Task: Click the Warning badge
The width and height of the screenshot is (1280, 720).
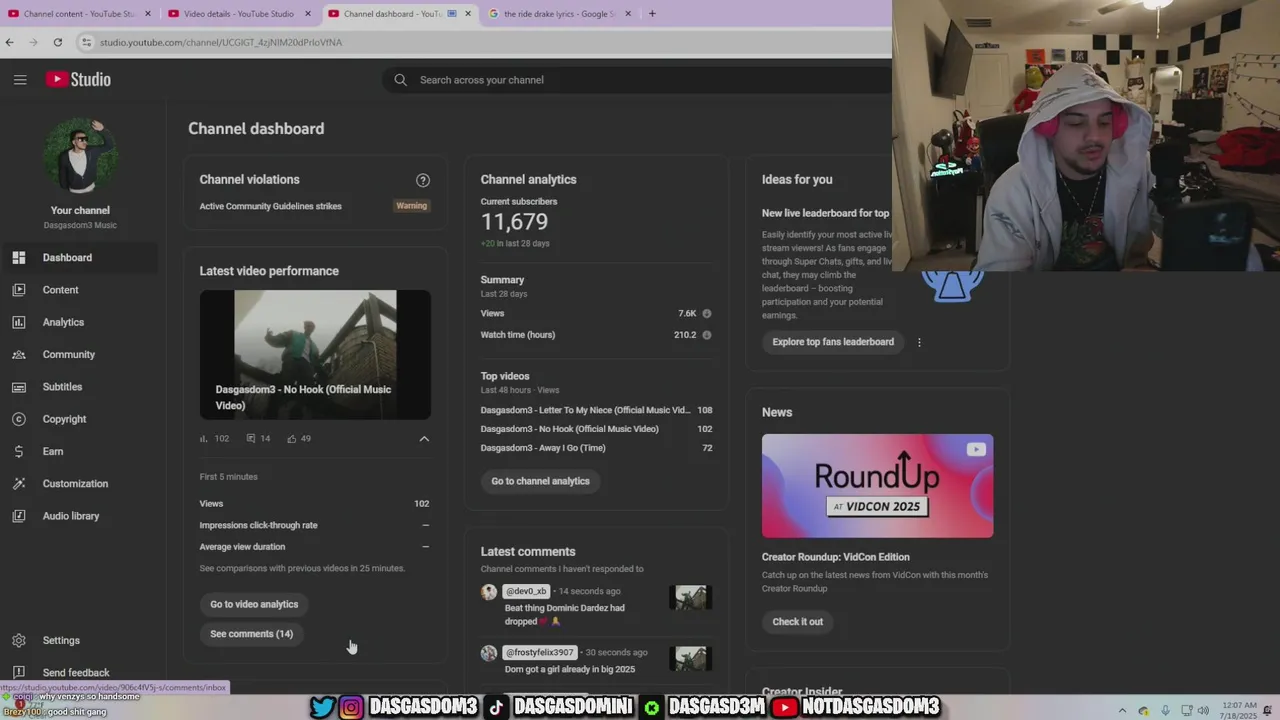Action: [411, 206]
